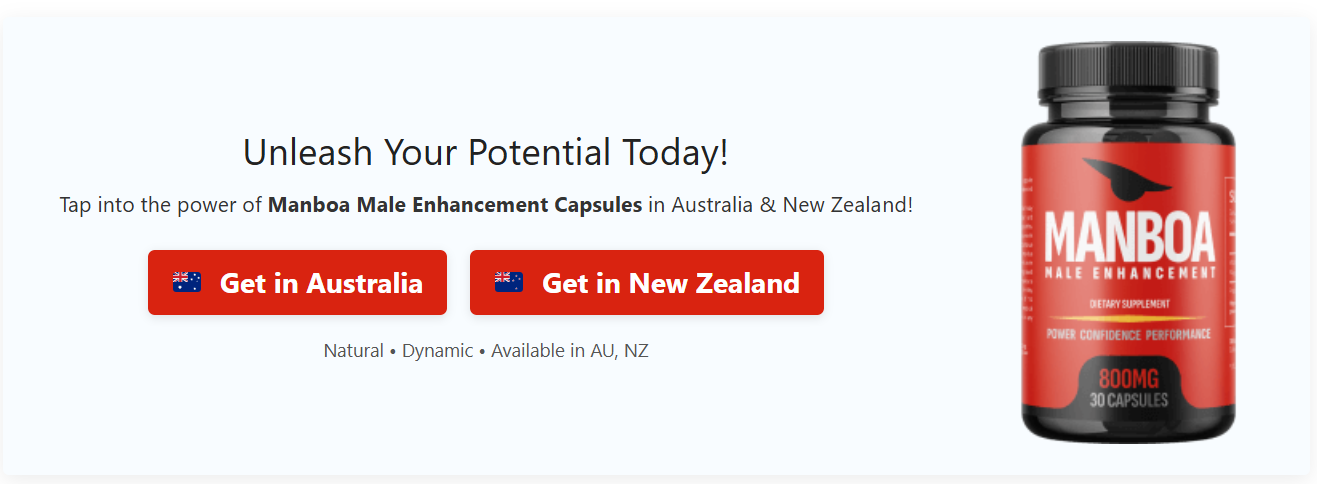Click the word 'Australia' in the red button
Screen dimensions: 1317x484
coord(364,283)
